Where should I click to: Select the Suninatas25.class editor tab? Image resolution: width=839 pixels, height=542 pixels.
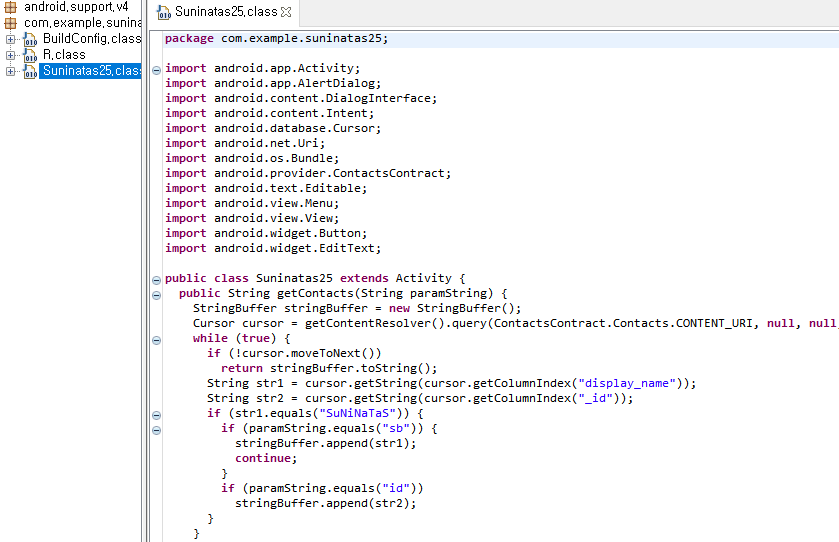click(x=225, y=12)
